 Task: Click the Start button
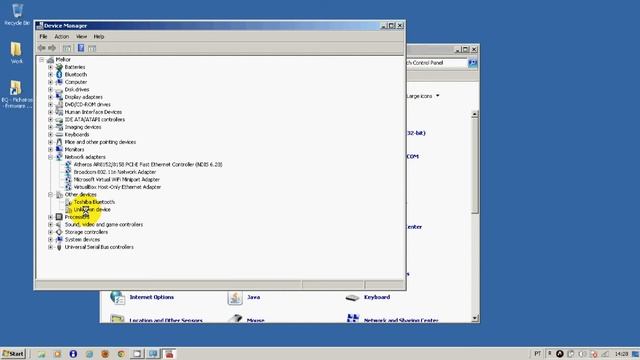pos(13,354)
